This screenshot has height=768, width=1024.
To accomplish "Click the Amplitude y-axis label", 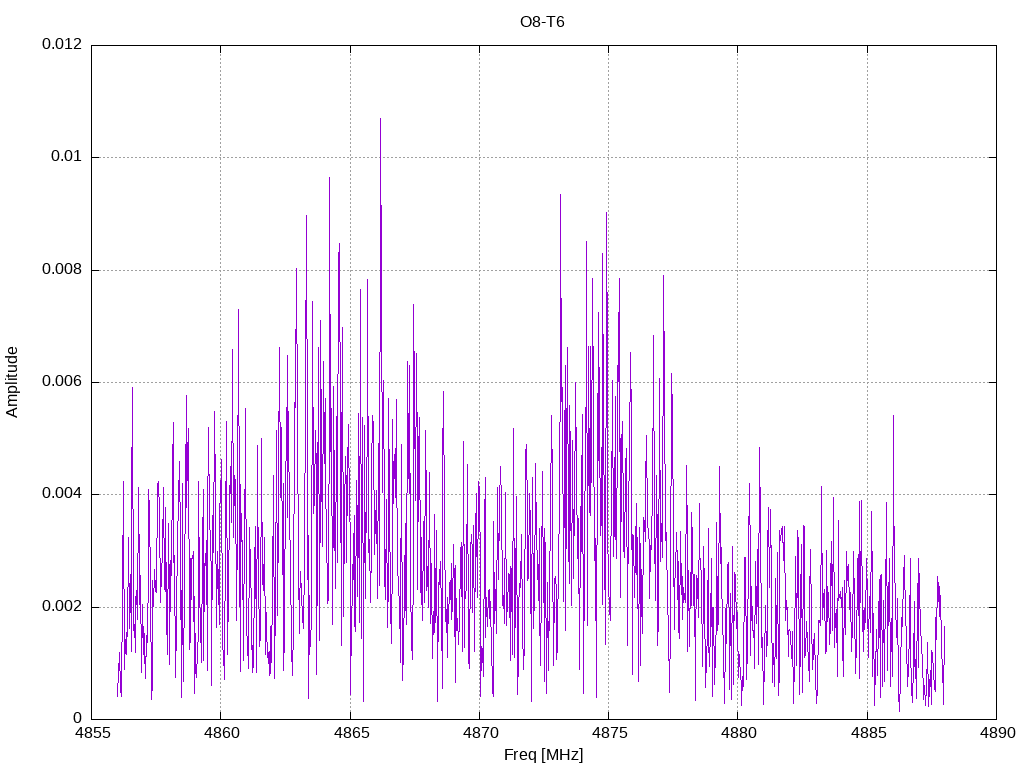I will tap(12, 382).
